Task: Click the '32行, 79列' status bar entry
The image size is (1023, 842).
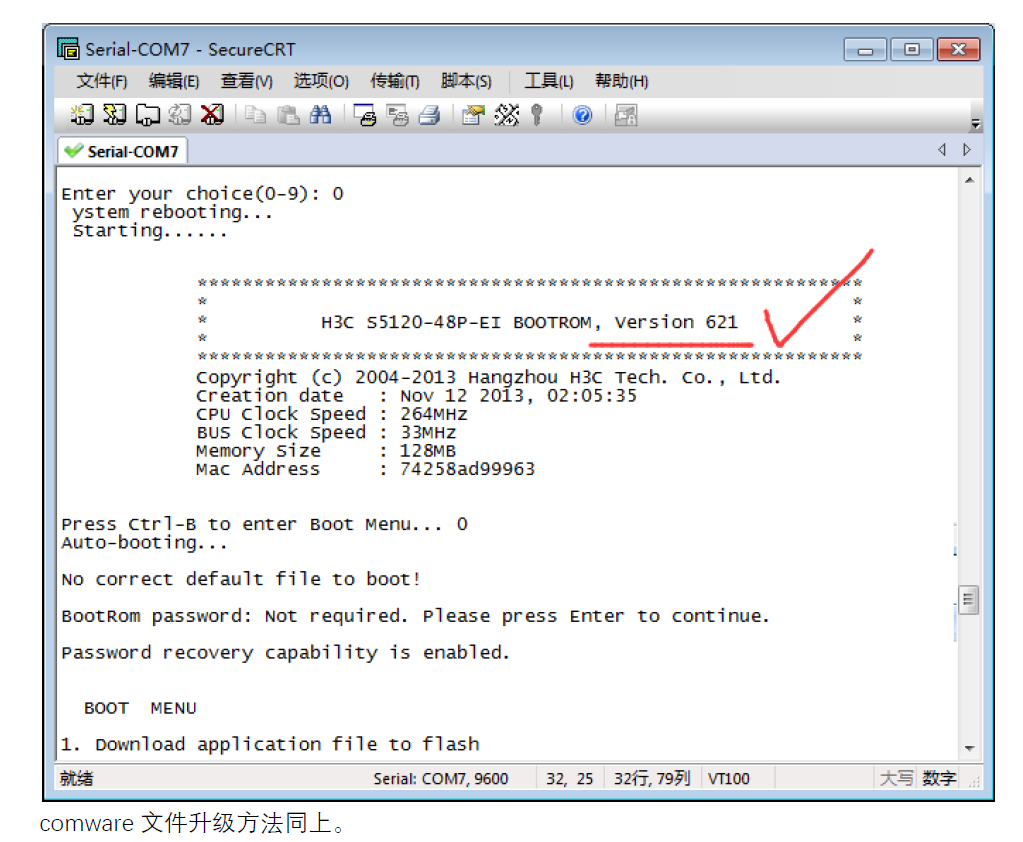Action: (652, 778)
